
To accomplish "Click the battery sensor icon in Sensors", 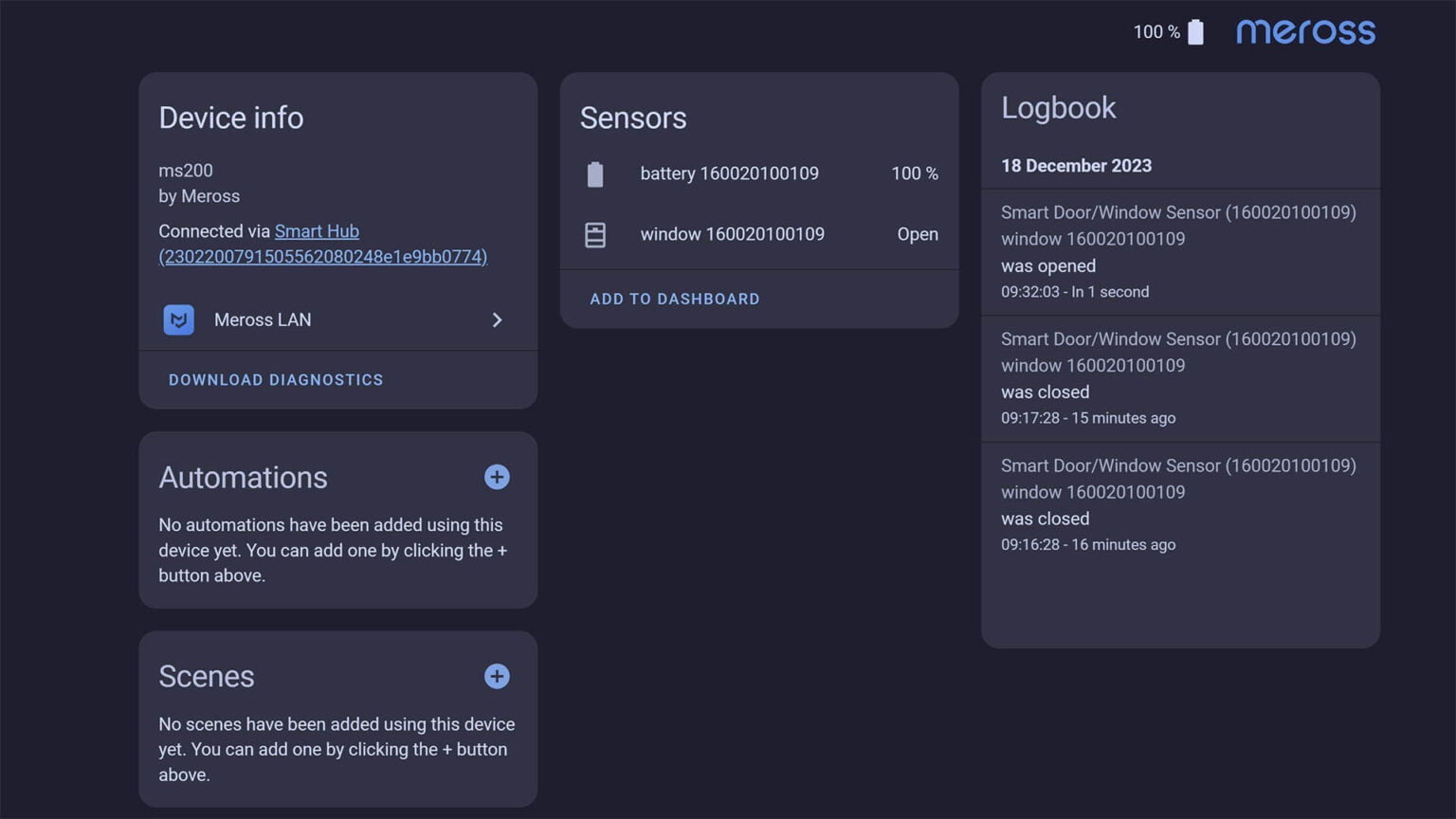I will 595,174.
